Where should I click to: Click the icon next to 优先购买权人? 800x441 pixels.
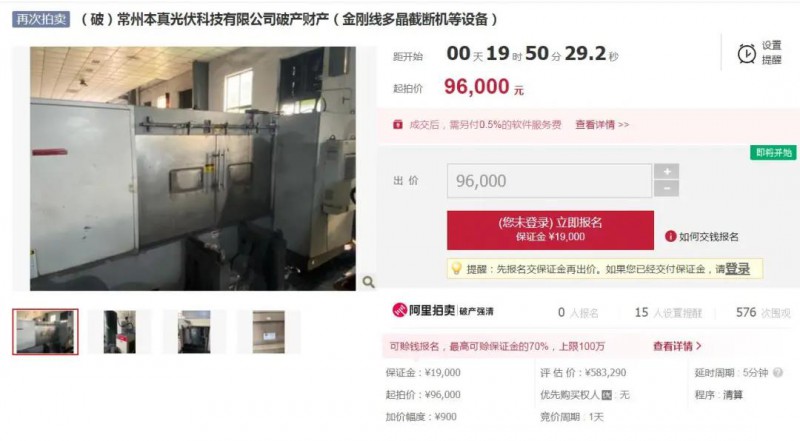607,395
